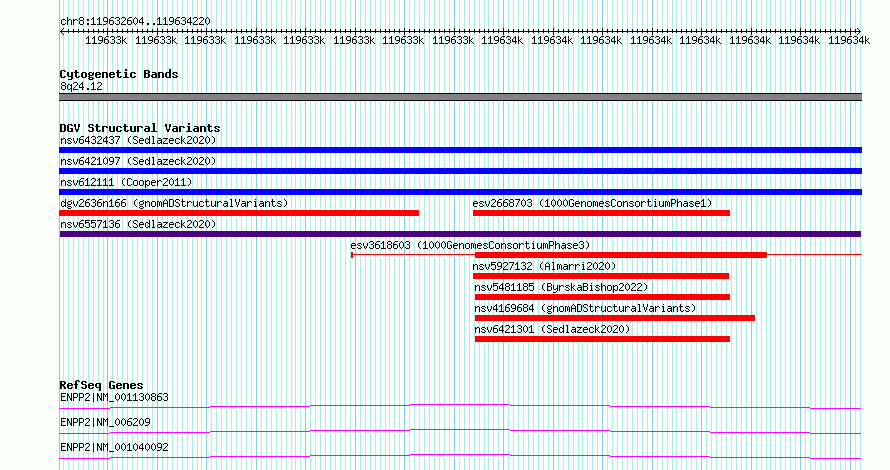Select the ENPP2 NM_001040092 magenta gene line
The image size is (890, 470).
[x=460, y=456]
